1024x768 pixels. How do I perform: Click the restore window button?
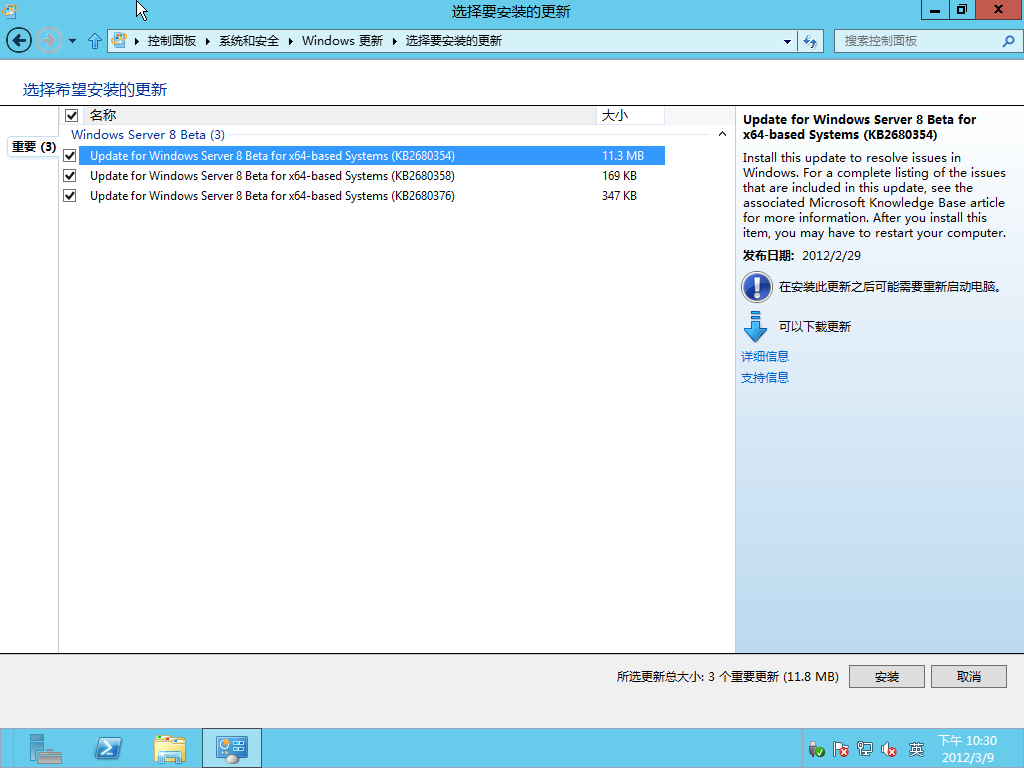pyautogui.click(x=962, y=9)
